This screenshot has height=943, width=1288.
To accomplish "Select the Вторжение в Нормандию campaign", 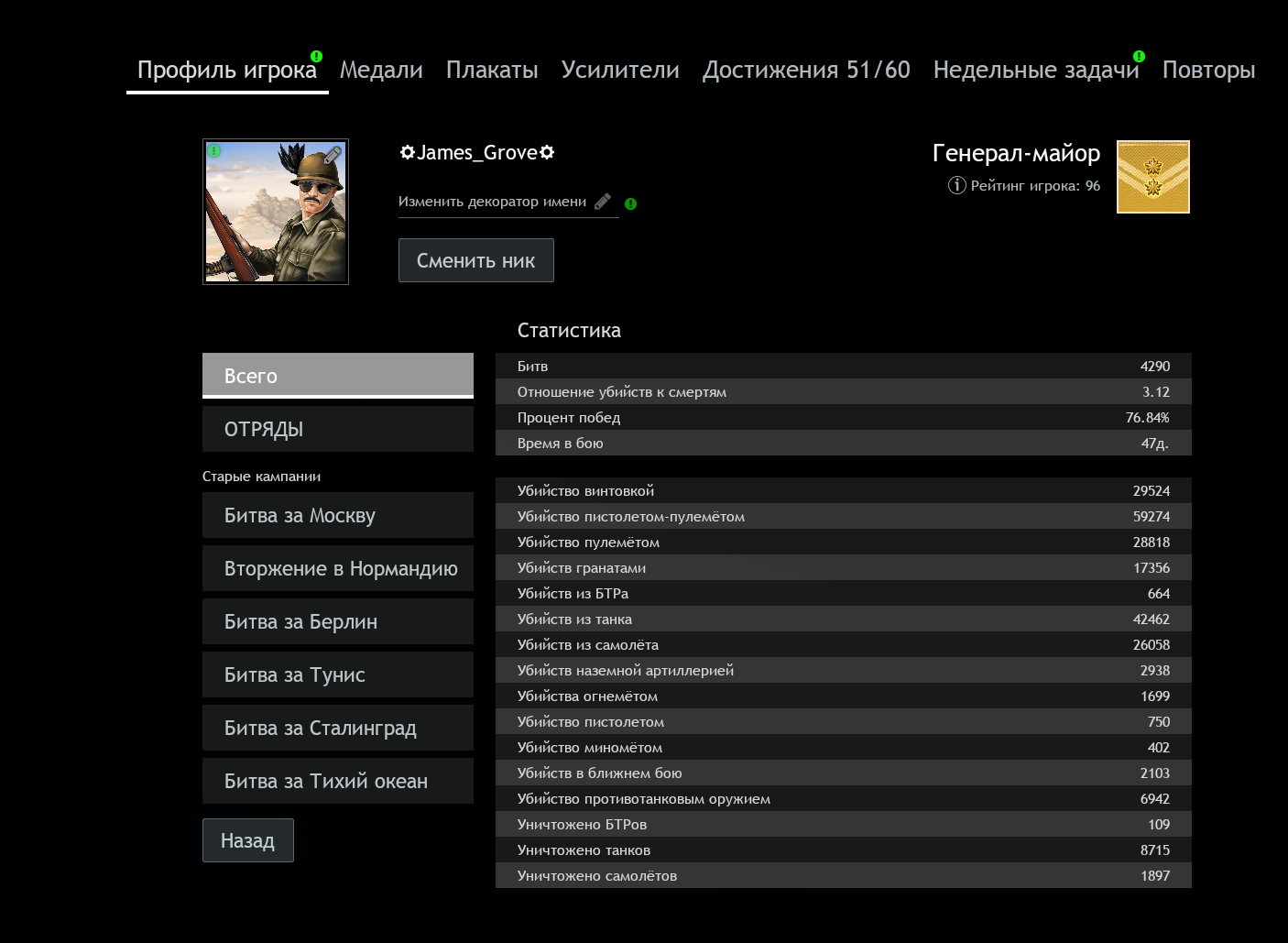I will [x=337, y=568].
